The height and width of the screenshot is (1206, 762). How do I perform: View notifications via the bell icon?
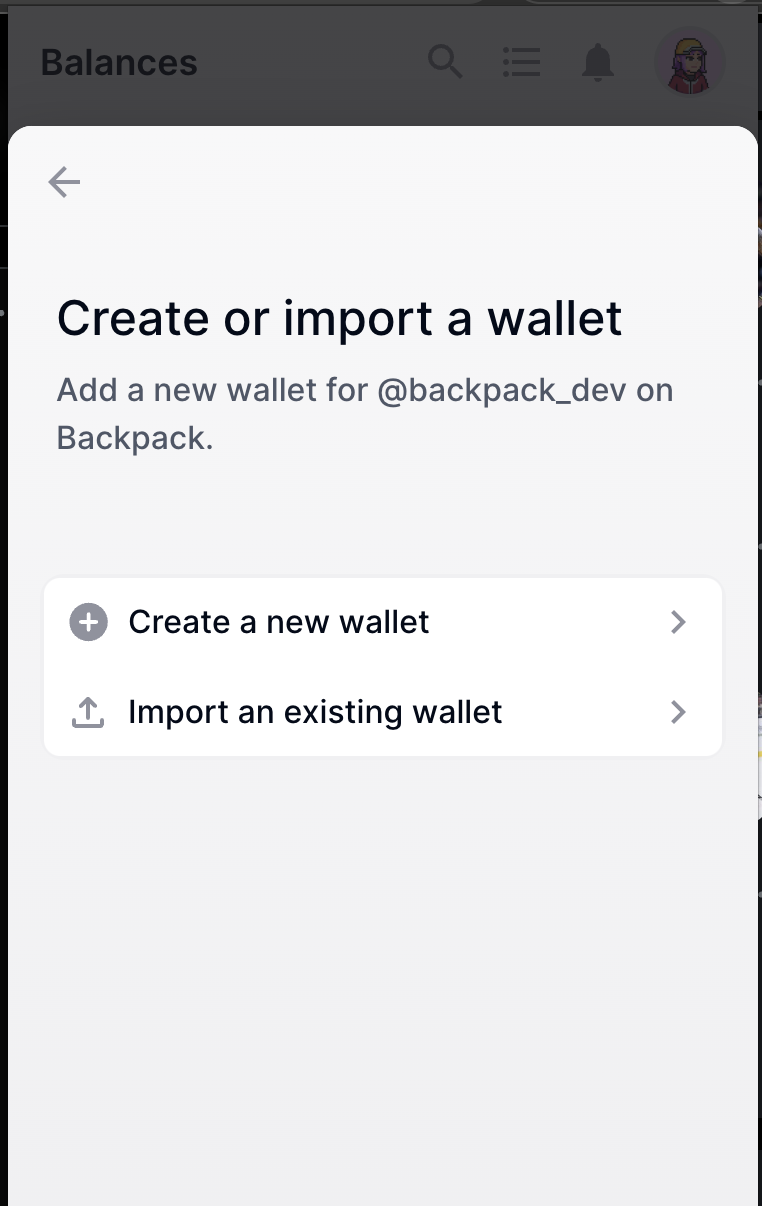pyautogui.click(x=597, y=62)
